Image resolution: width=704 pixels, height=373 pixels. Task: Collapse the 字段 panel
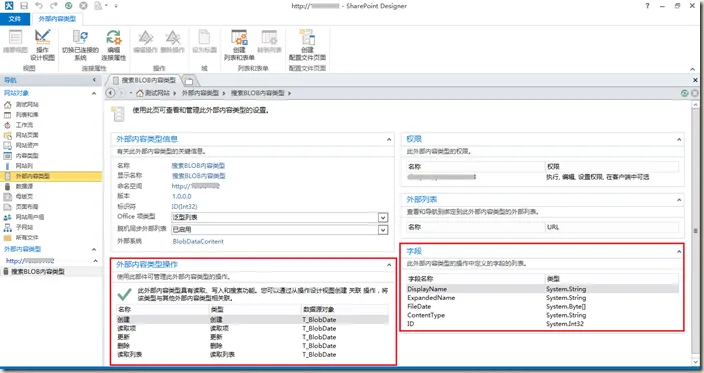point(679,252)
